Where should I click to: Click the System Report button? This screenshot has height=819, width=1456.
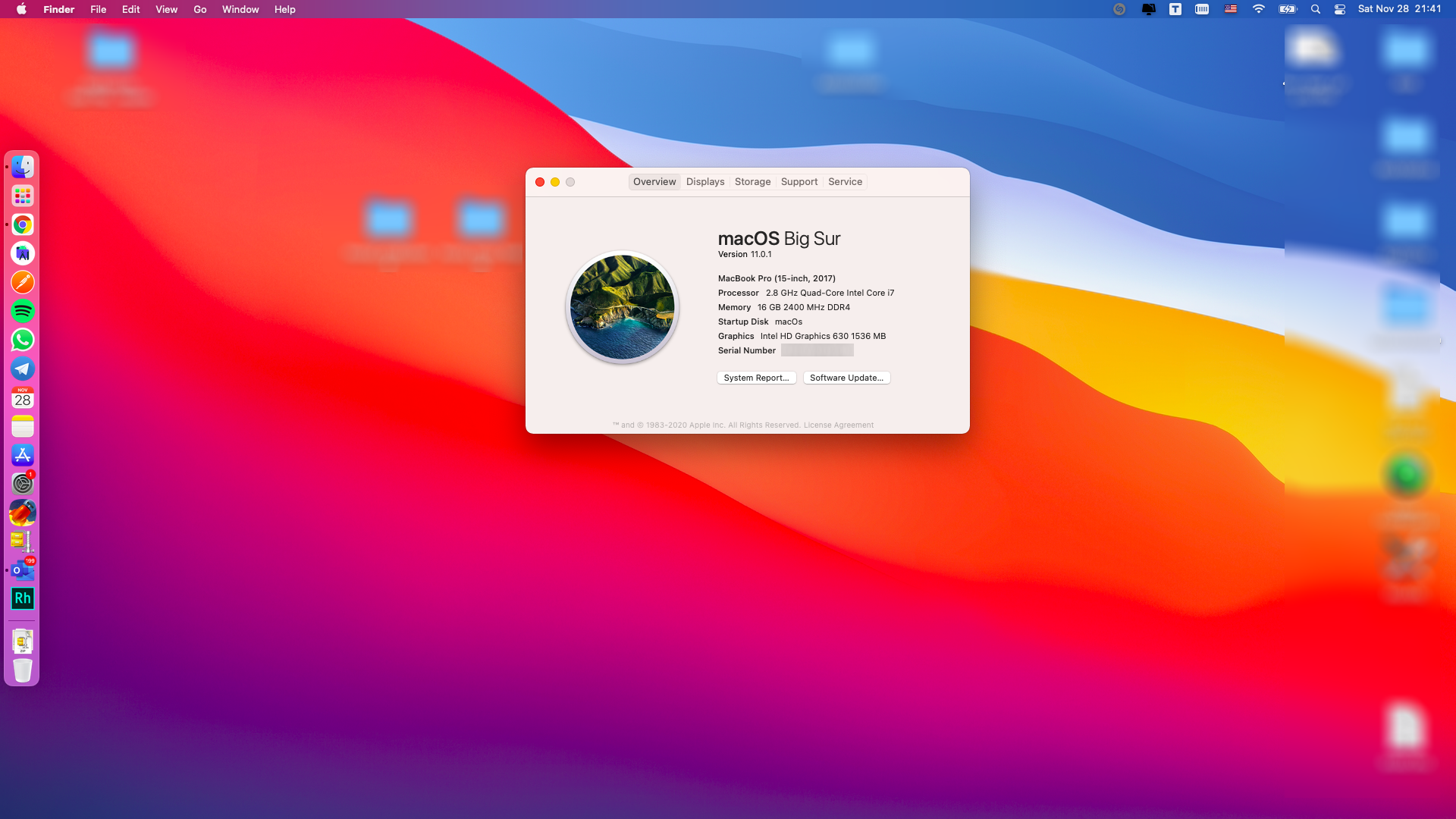coord(756,378)
